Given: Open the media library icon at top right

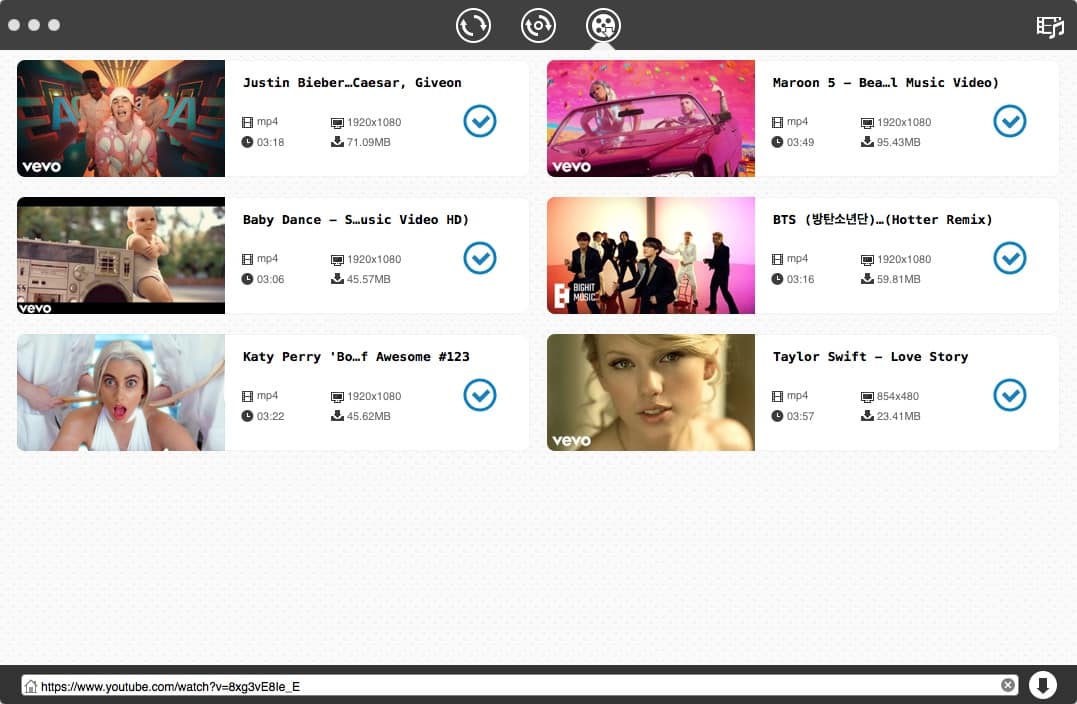Looking at the screenshot, I should [1050, 27].
